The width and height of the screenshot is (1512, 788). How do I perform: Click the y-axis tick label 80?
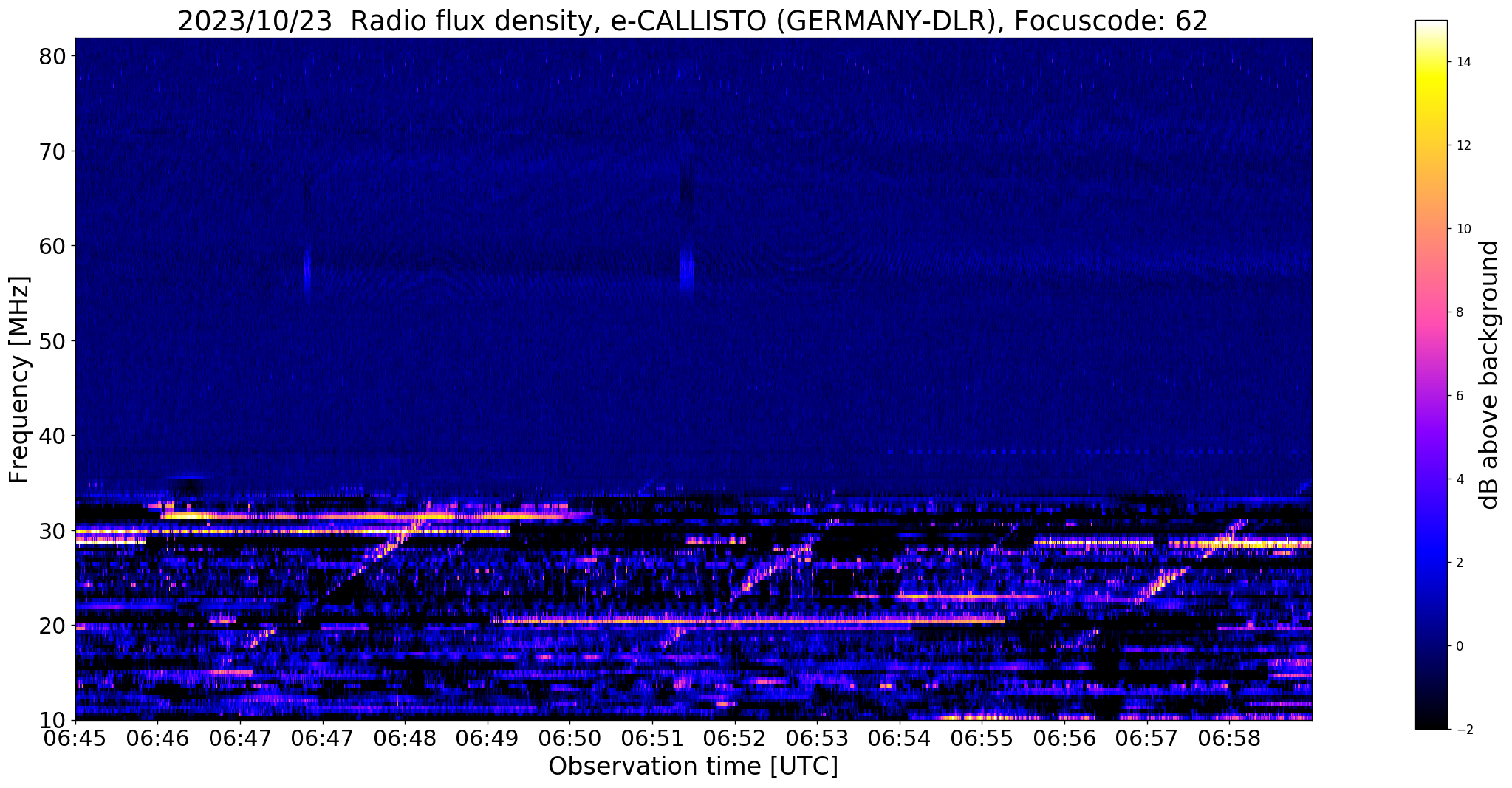tap(52, 57)
